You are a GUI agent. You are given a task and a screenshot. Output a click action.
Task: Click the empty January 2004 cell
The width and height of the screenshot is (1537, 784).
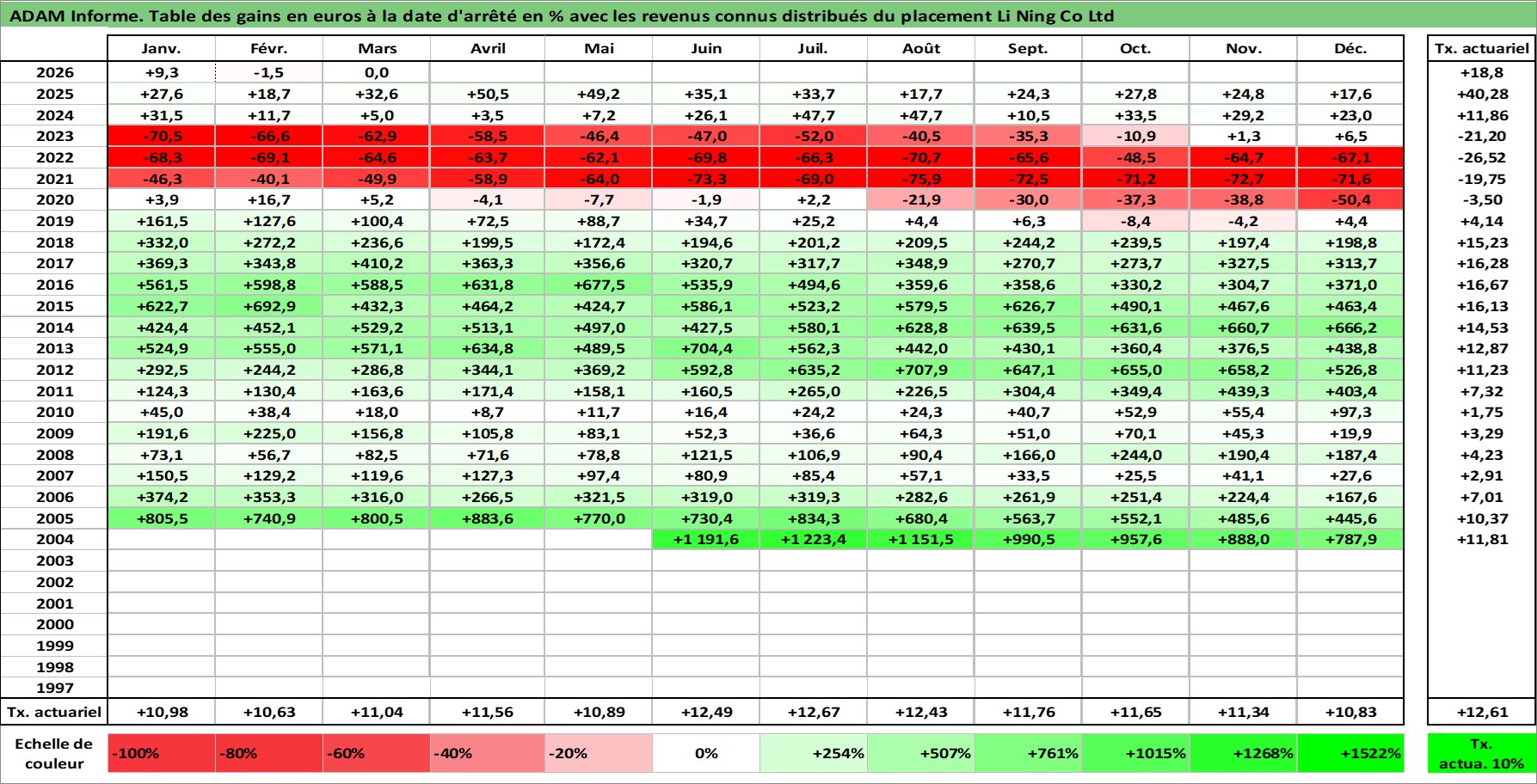pos(162,539)
